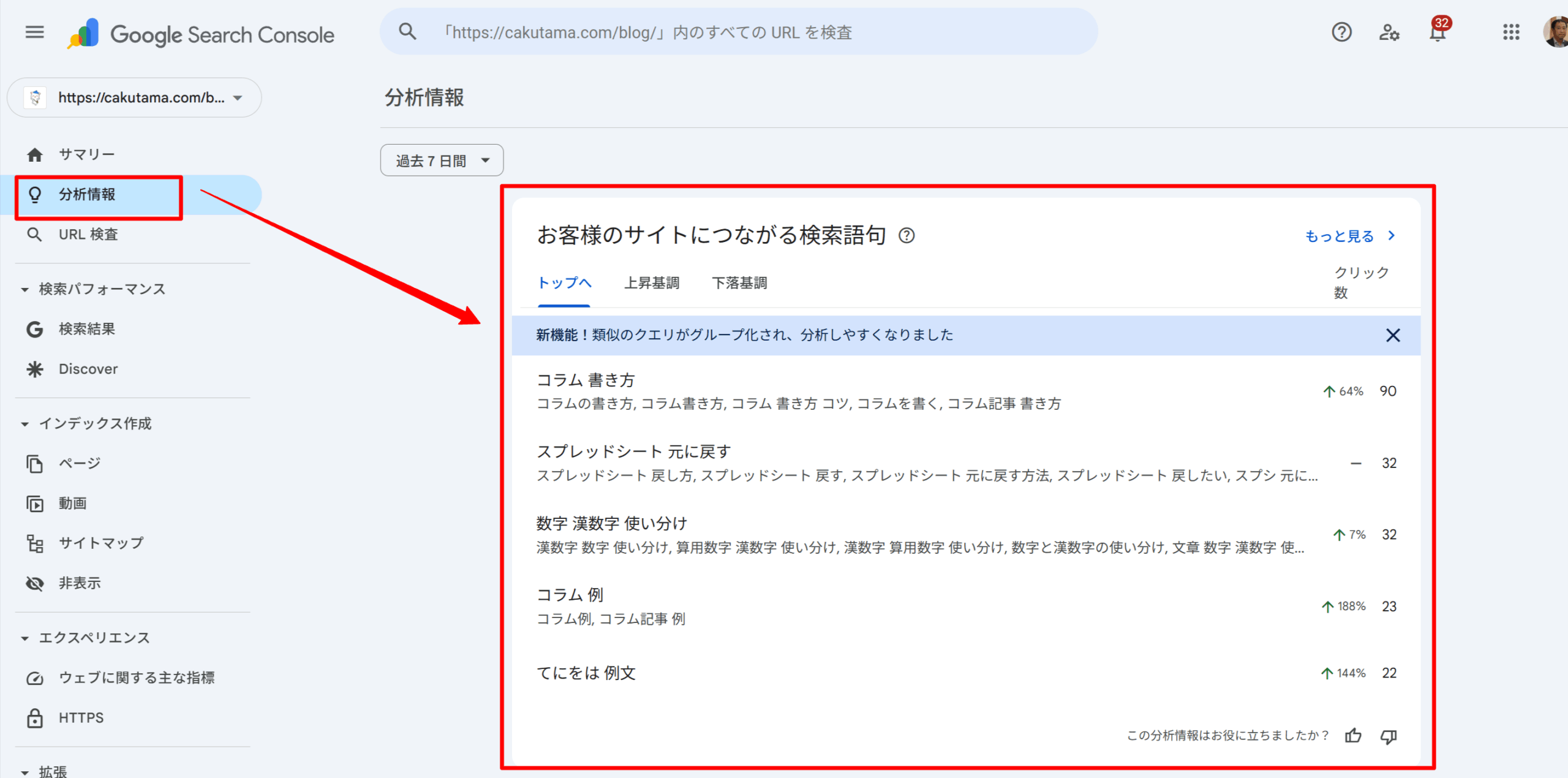
Task: Click thumbs down feedback icon
Action: pyautogui.click(x=1389, y=736)
